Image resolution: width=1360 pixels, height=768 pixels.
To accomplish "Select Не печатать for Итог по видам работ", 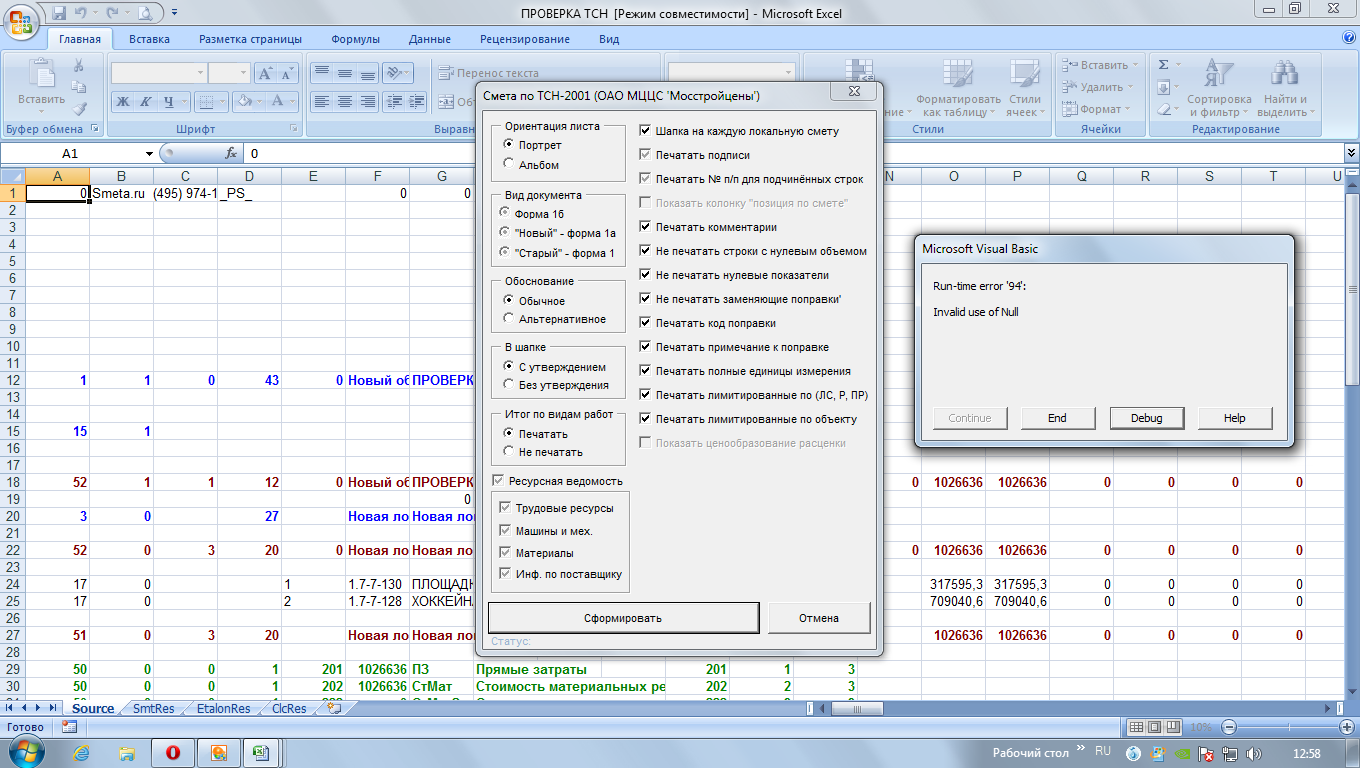I will click(x=509, y=452).
